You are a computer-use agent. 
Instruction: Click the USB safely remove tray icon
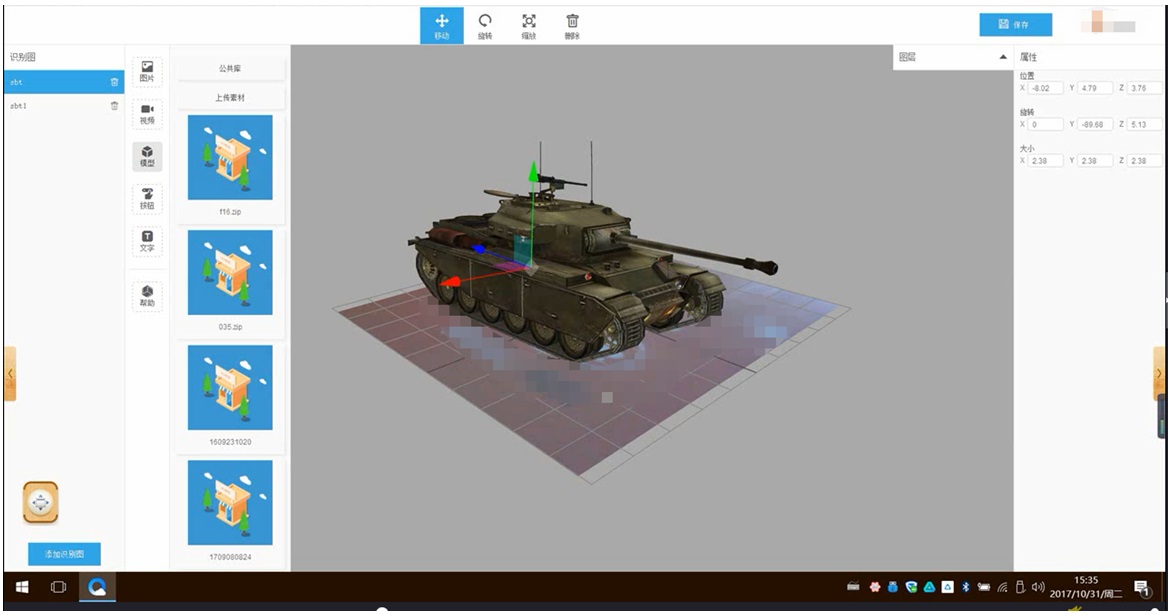pos(1021,587)
